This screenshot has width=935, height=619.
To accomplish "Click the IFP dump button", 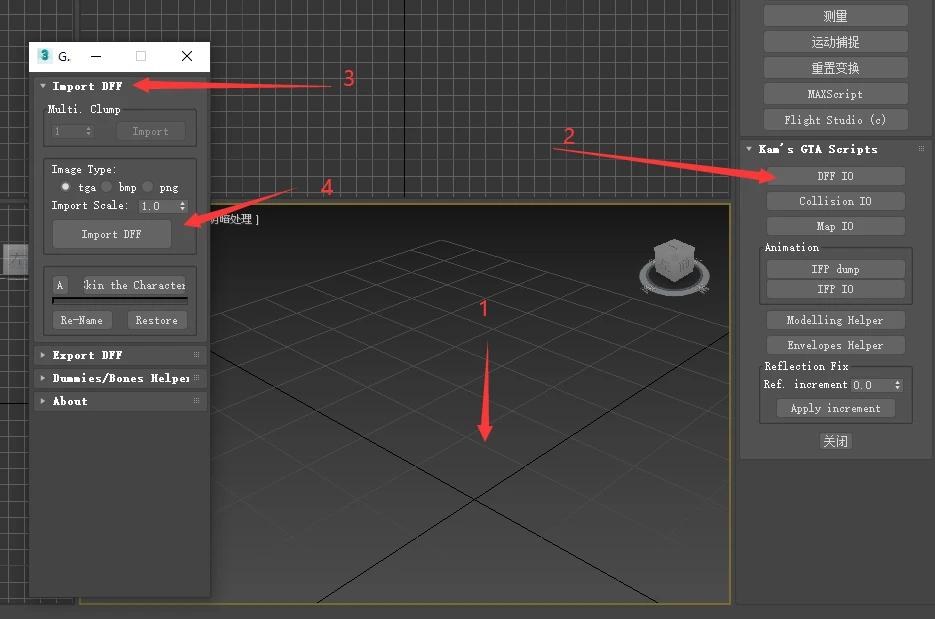I will coord(835,269).
